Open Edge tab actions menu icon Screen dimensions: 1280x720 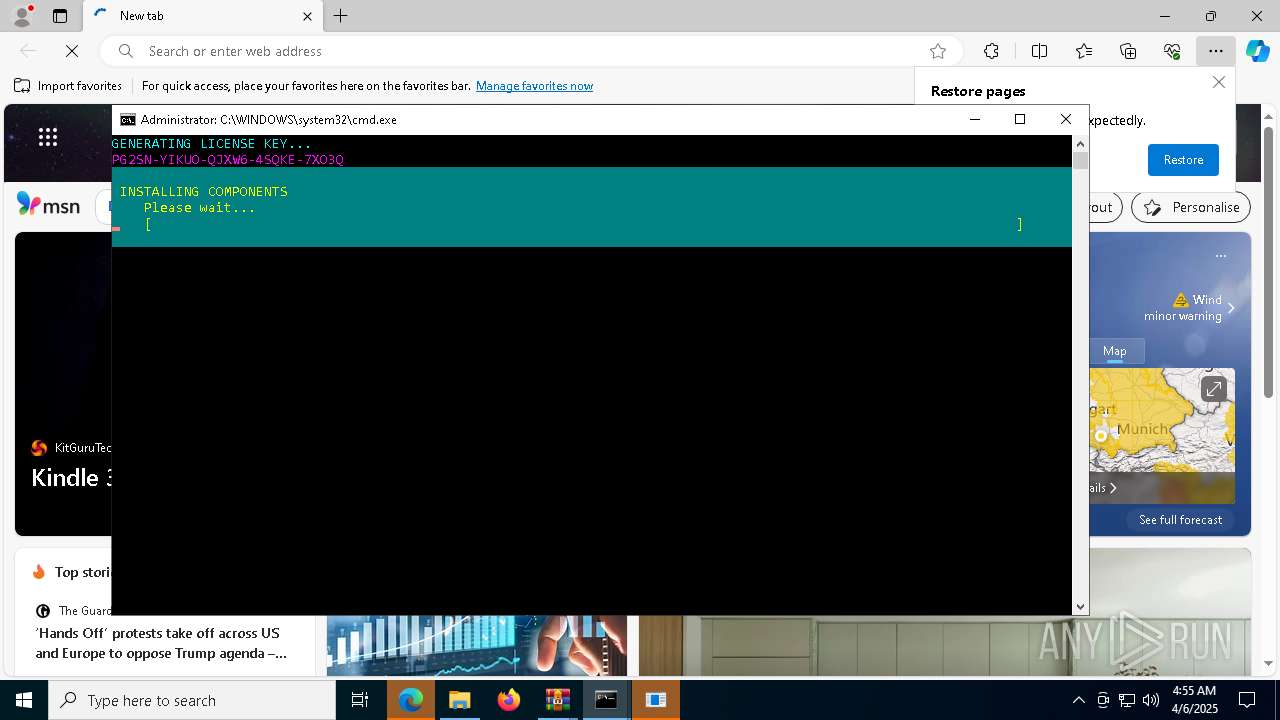point(60,16)
